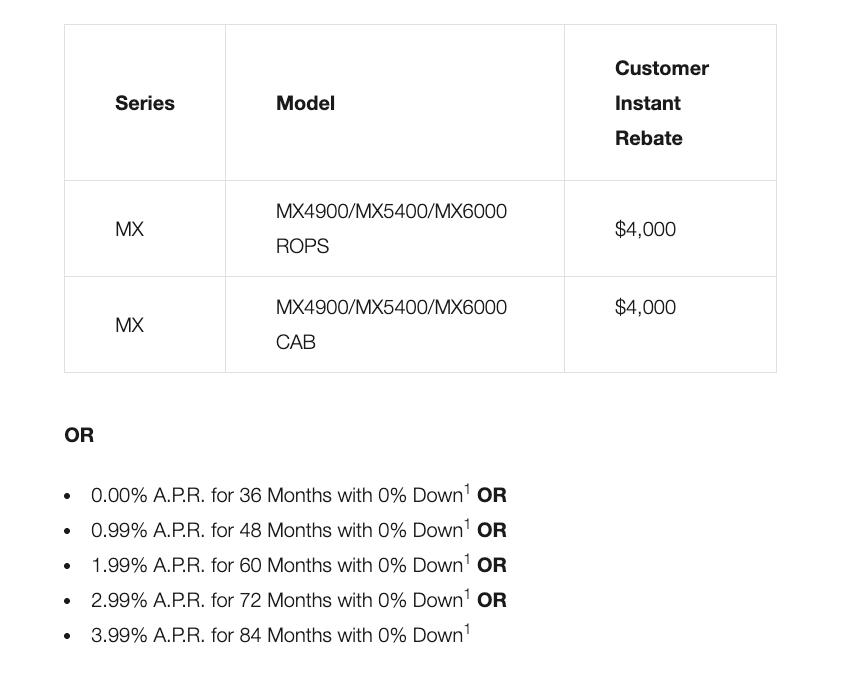844x680 pixels.
Task: Click the Model column header
Action: pos(305,103)
